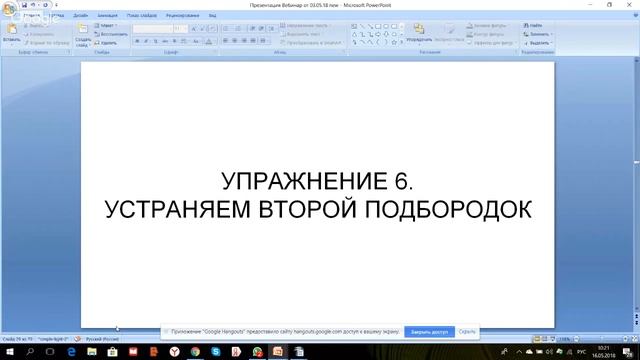Open Change Case Aa dropdown

coord(196,41)
